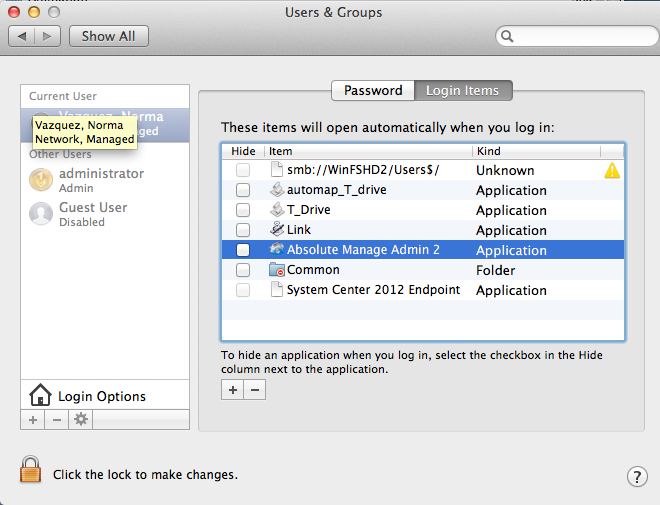
Task: Select the System Center 2012 Endpoint name
Action: click(373, 290)
